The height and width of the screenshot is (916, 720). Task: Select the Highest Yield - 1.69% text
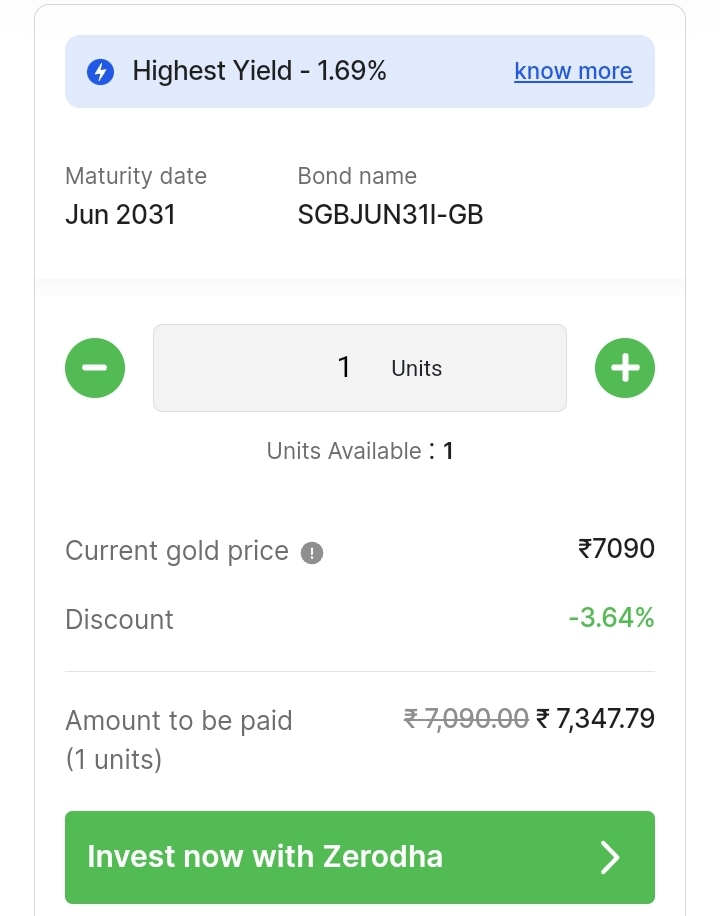(x=259, y=71)
